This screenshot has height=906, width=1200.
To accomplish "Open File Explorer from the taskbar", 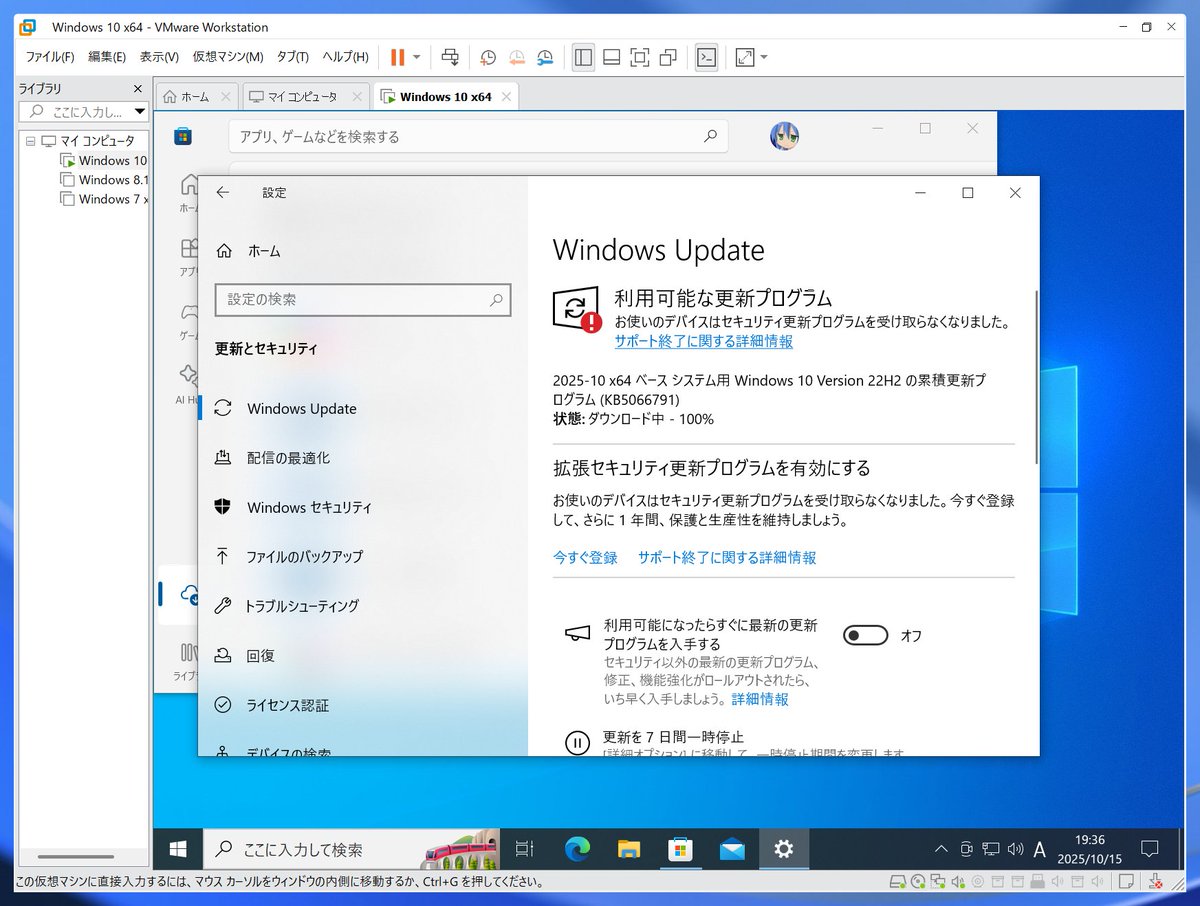I will coord(629,850).
